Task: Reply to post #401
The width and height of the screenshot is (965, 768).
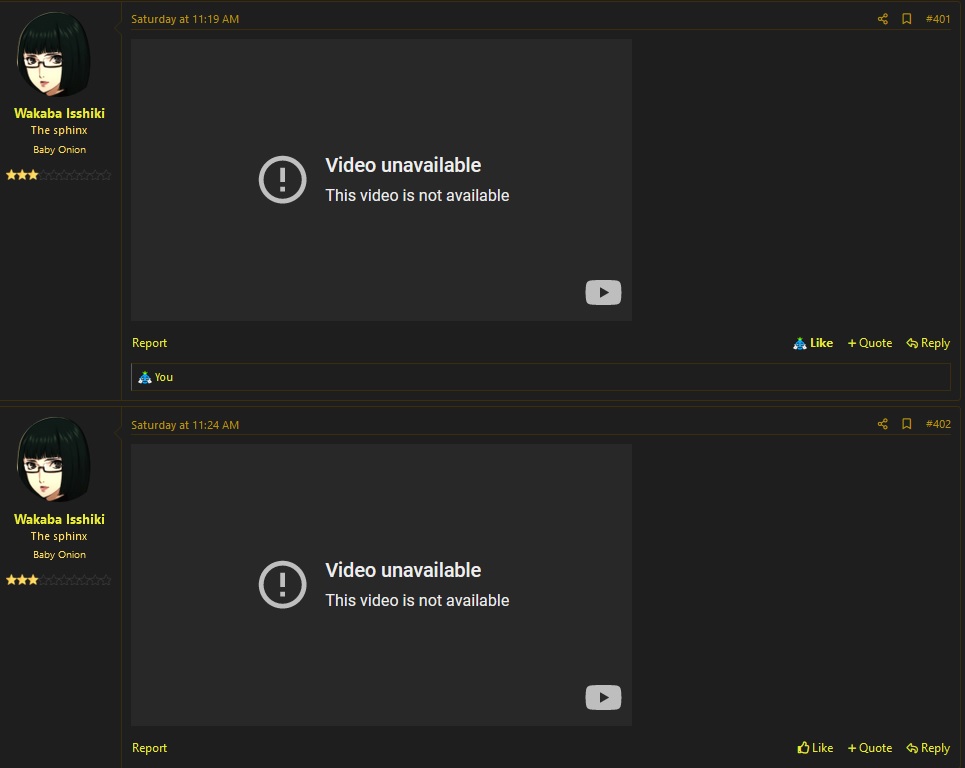Action: pos(928,343)
